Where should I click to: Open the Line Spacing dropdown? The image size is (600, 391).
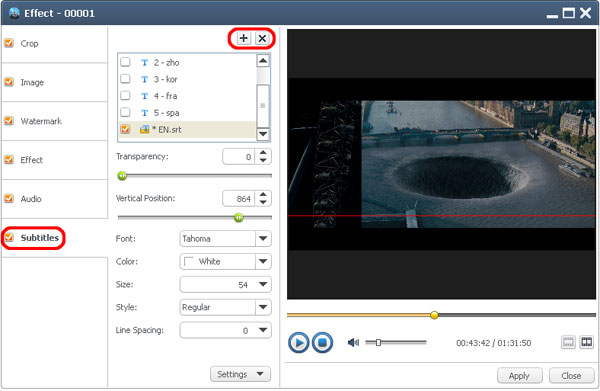(225, 330)
